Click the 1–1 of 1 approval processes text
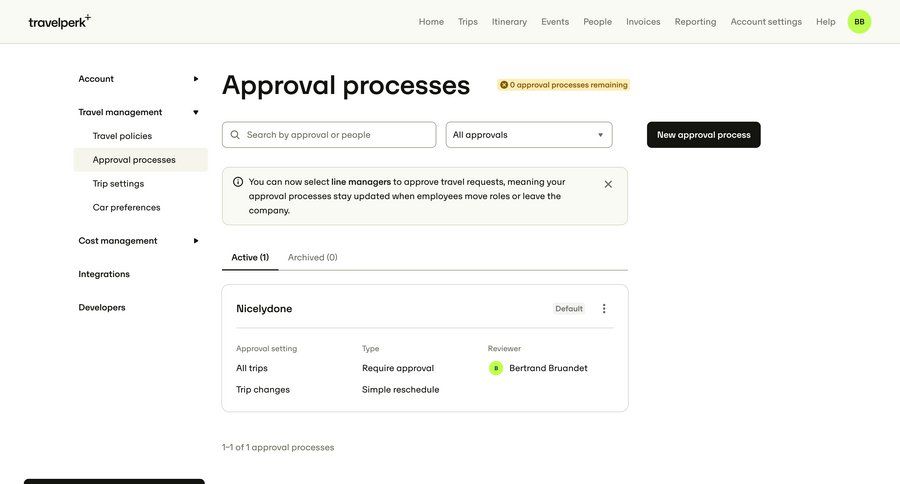 [278, 447]
